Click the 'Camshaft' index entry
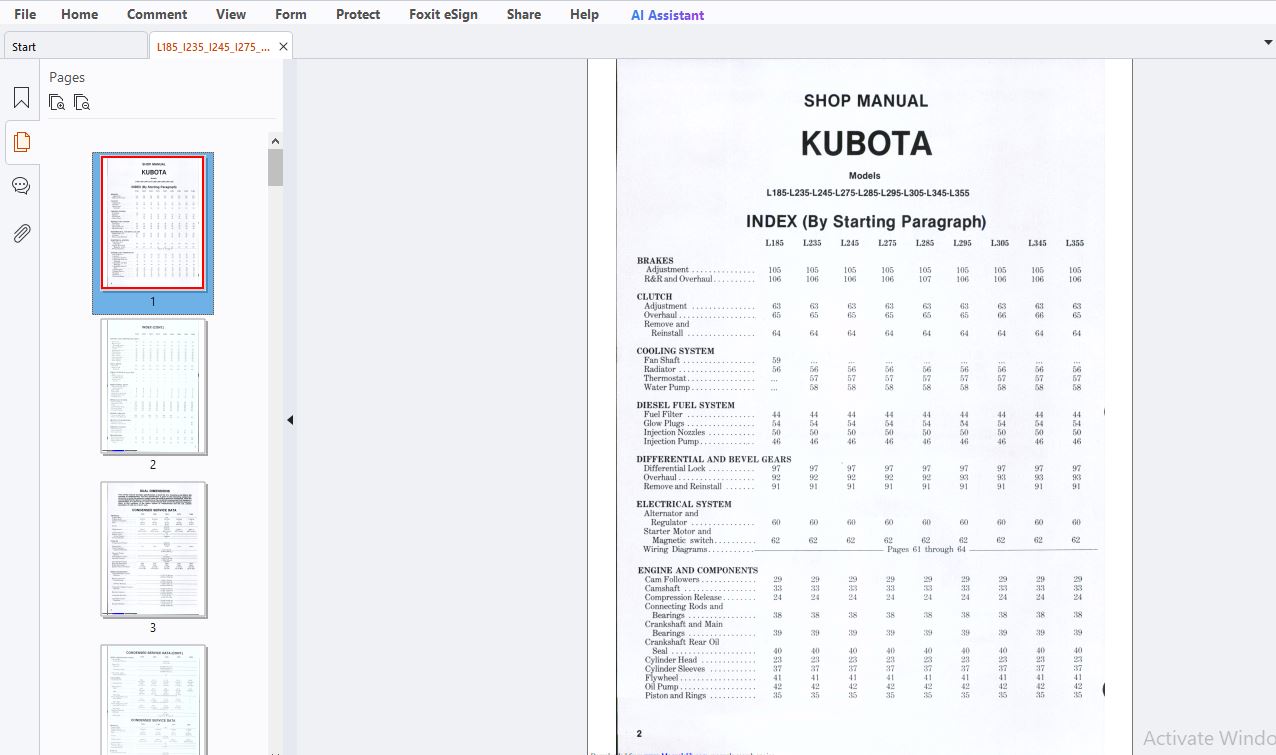Viewport: 1276px width, 755px height. point(662,589)
